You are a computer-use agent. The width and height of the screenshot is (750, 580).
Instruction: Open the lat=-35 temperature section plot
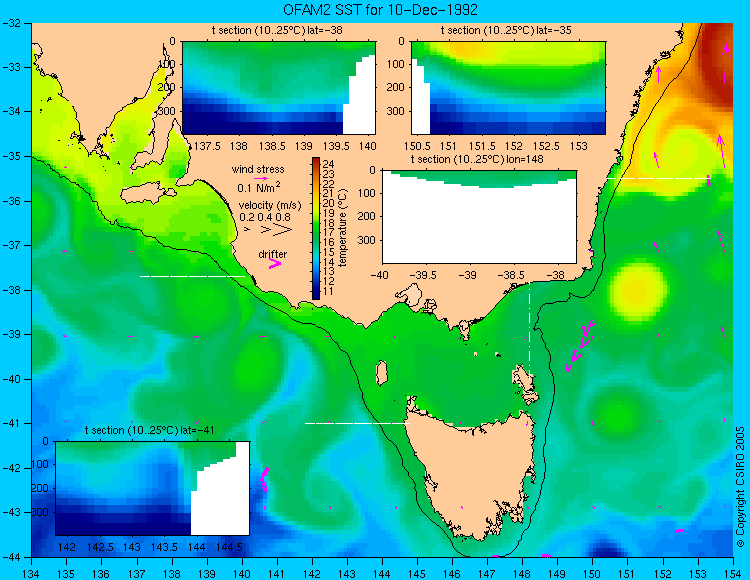click(508, 88)
